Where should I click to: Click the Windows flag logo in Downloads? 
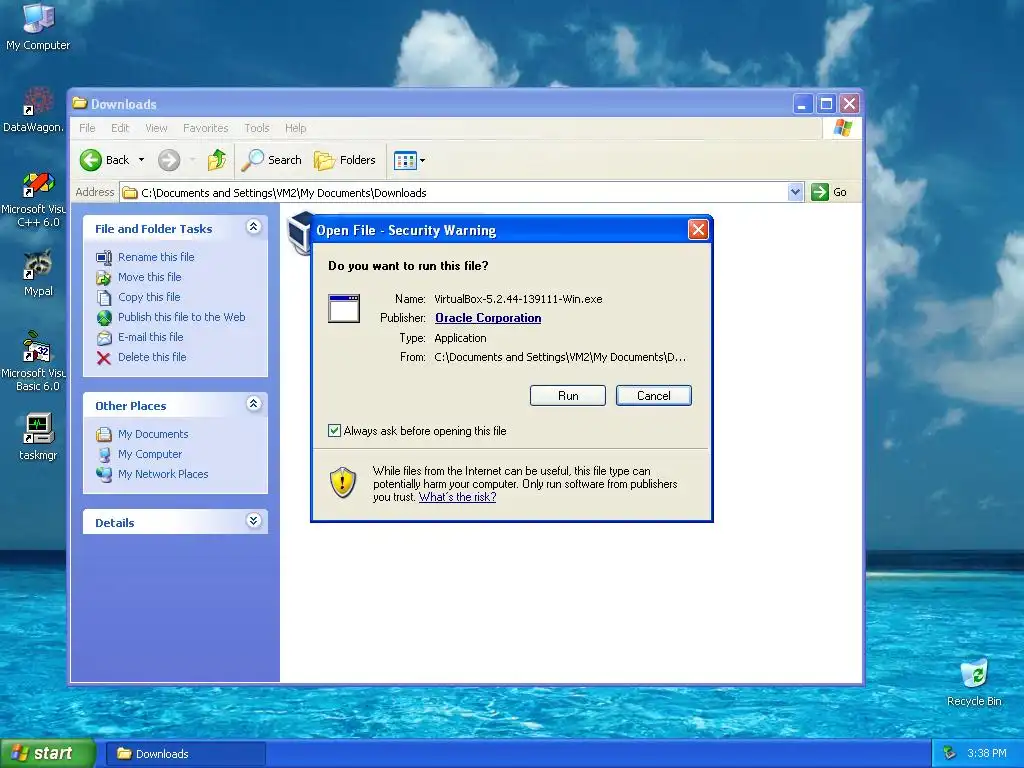pos(842,128)
